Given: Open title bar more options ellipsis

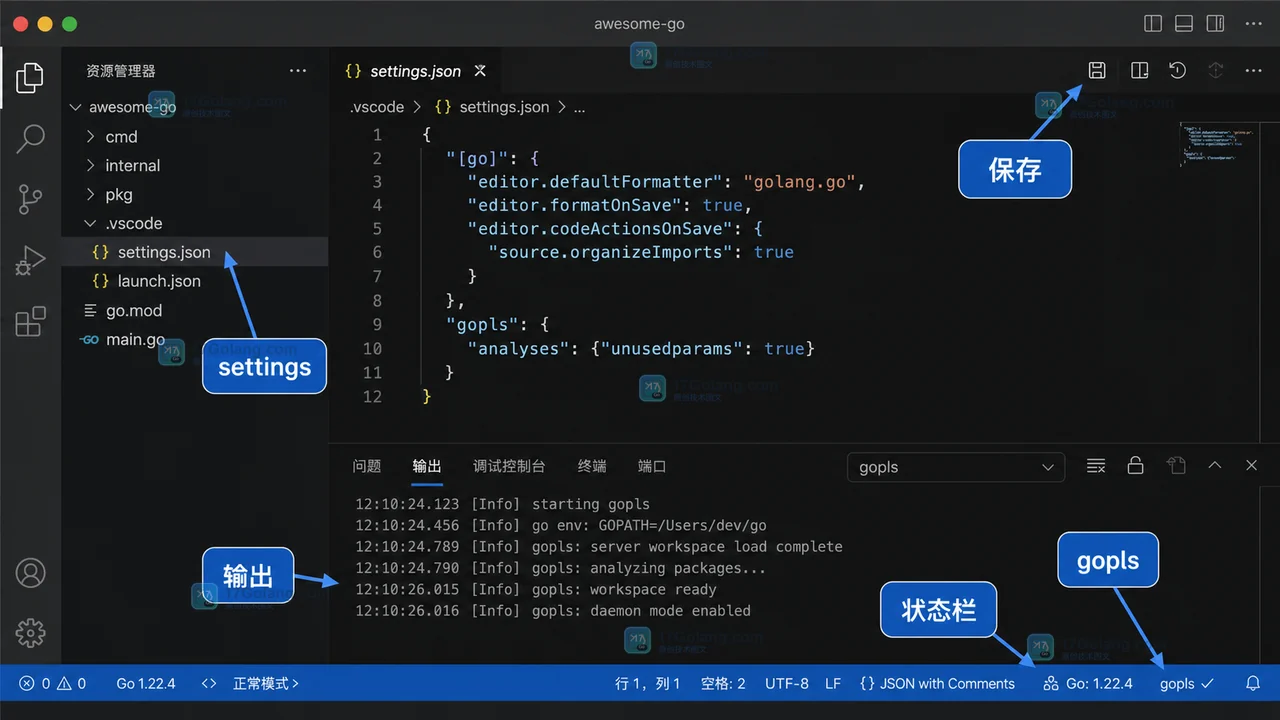Looking at the screenshot, I should (x=1253, y=23).
